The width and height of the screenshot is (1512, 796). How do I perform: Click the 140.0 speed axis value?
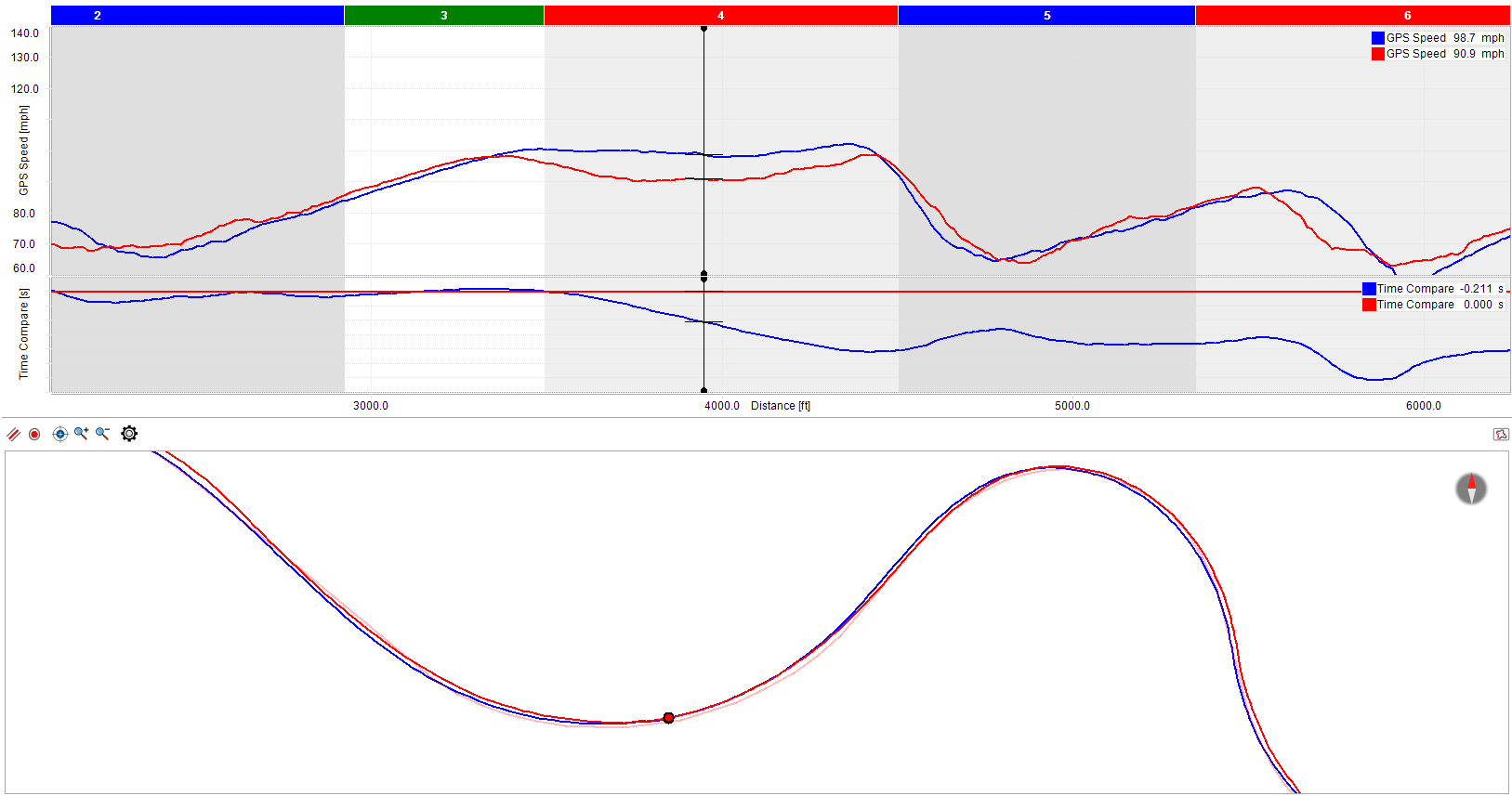tap(25, 33)
